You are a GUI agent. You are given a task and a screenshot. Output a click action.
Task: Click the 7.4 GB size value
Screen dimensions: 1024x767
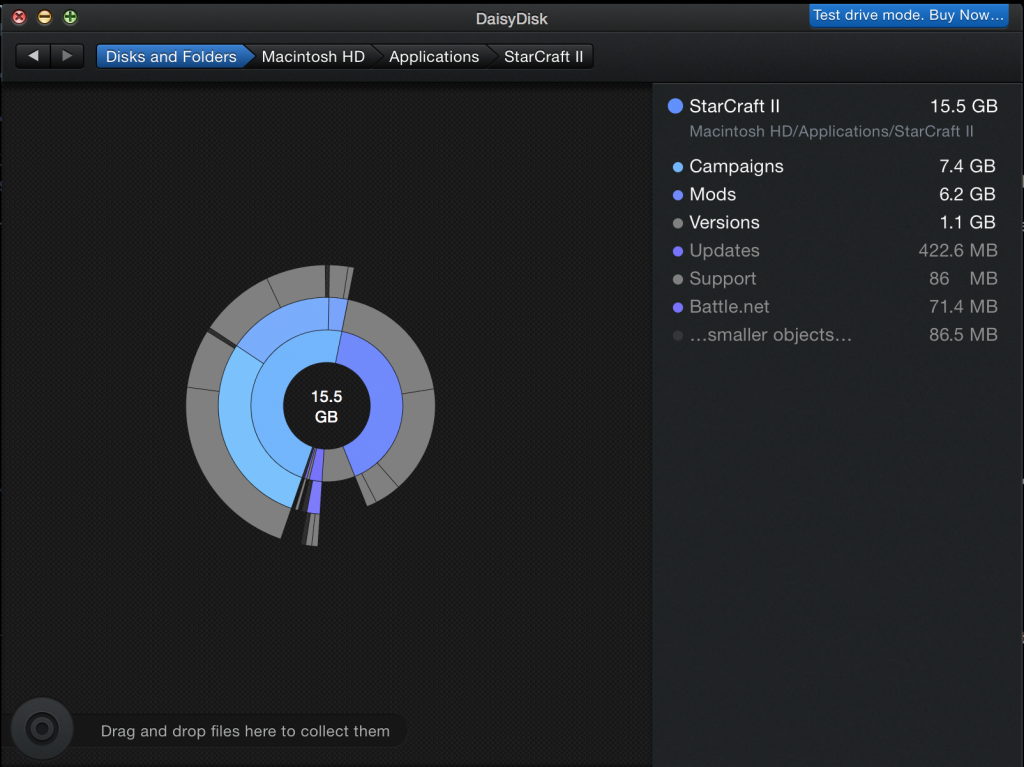967,166
